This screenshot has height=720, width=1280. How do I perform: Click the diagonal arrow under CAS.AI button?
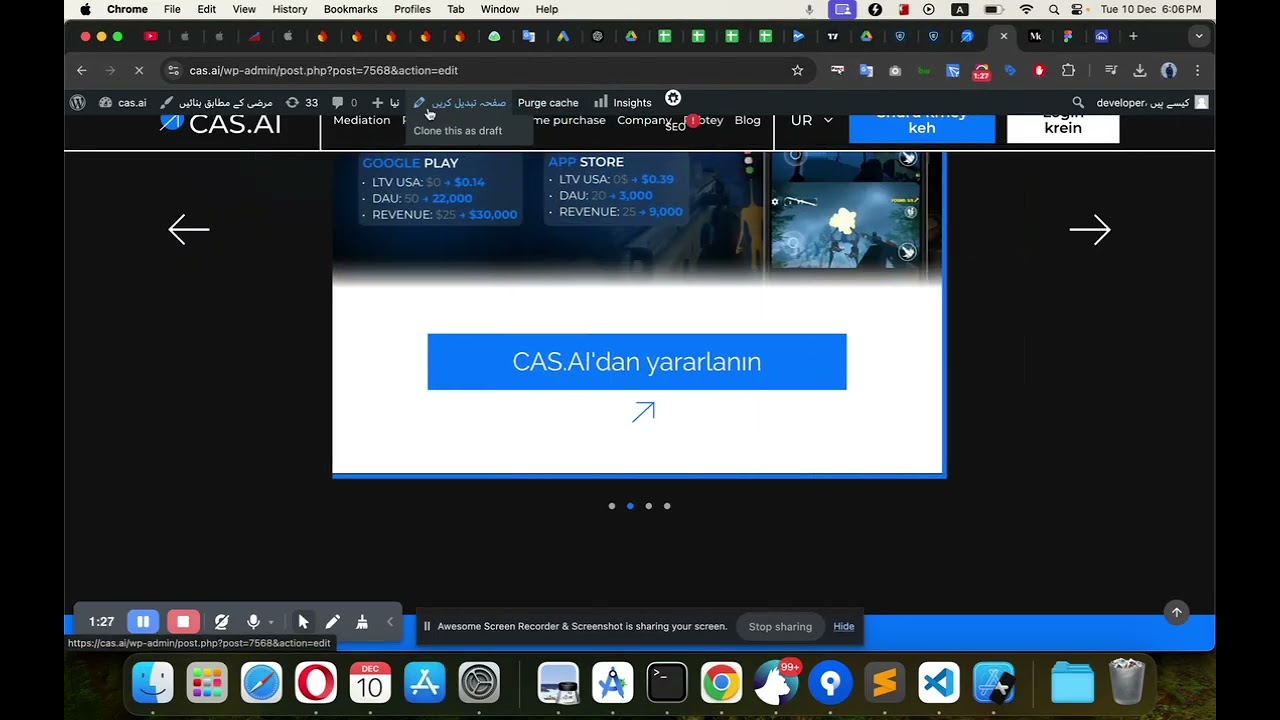pyautogui.click(x=643, y=412)
